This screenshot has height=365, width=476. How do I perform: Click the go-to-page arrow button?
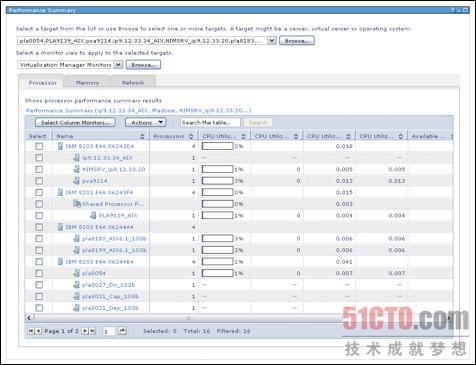pyautogui.click(x=122, y=331)
